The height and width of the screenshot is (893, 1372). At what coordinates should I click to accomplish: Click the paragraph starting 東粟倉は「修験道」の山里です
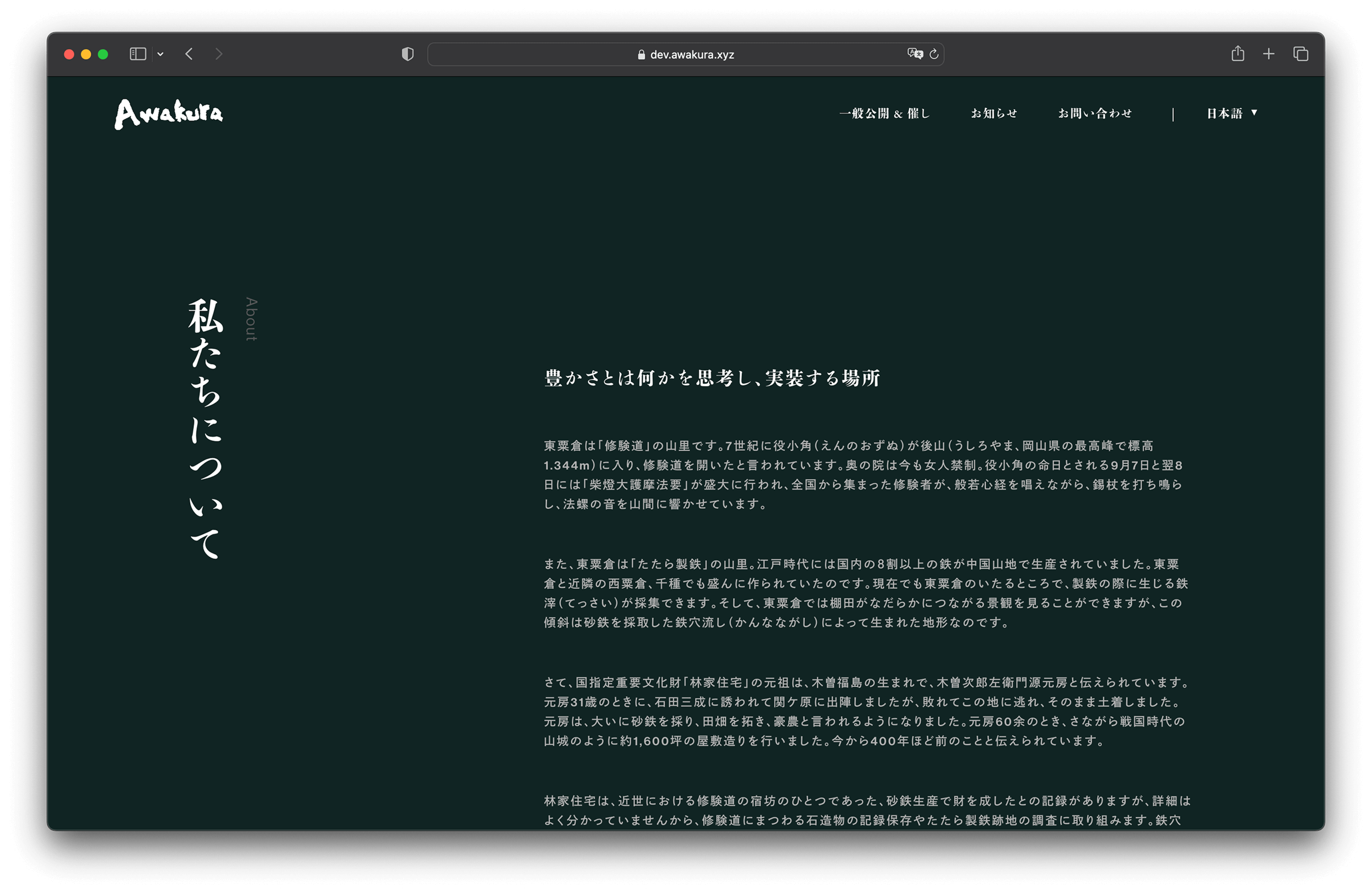click(864, 475)
